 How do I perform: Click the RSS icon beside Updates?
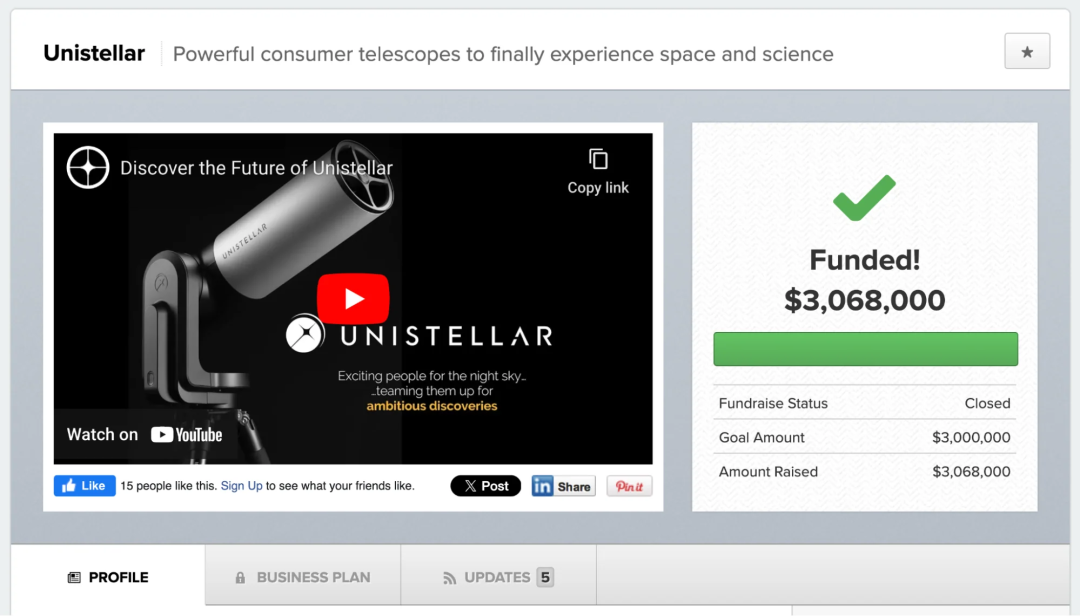tap(450, 578)
